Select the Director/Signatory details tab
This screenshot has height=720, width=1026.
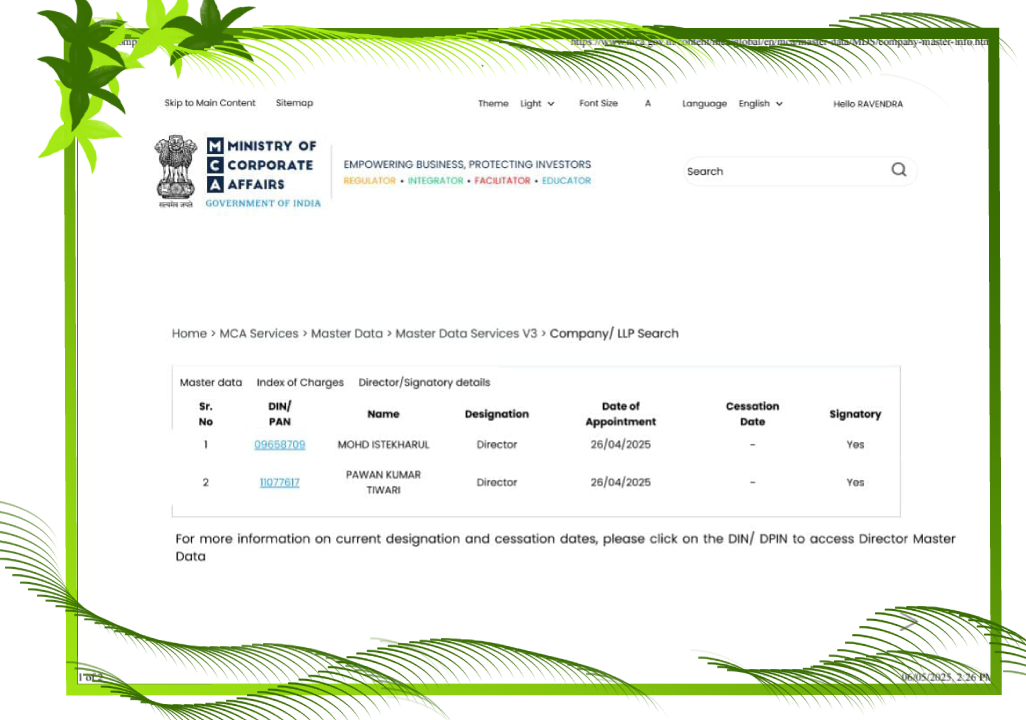(424, 383)
